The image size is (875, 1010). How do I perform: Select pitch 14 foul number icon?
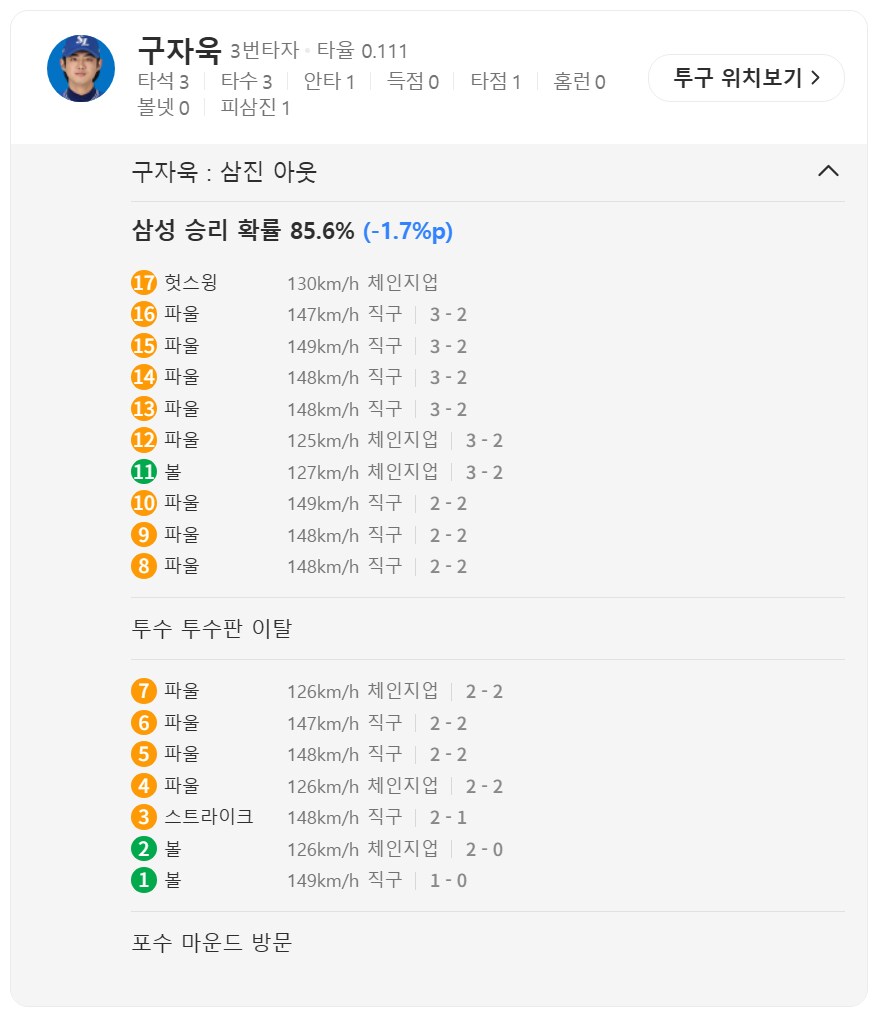tap(144, 377)
